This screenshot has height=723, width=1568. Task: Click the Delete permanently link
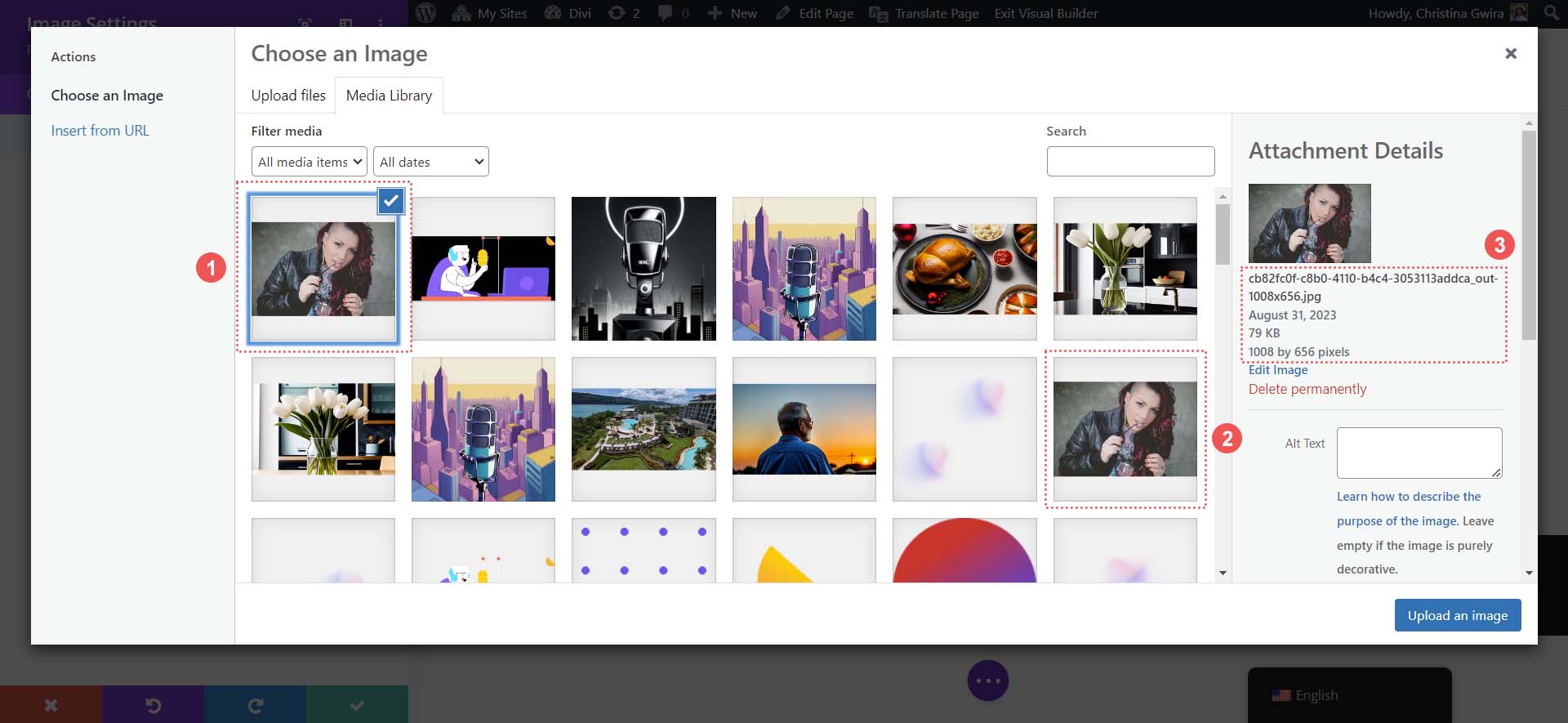(1307, 389)
